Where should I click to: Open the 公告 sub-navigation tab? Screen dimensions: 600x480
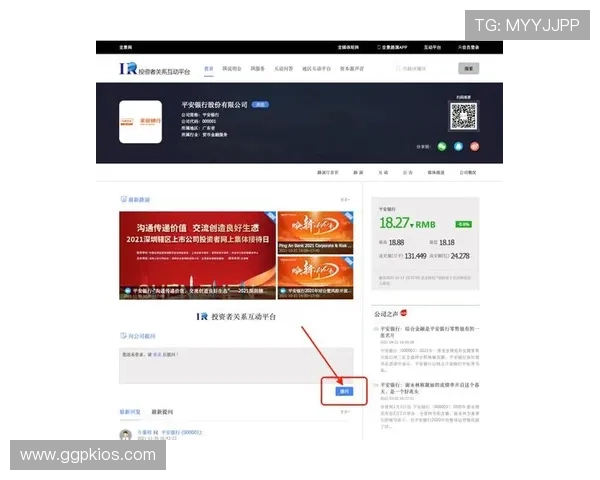point(408,173)
